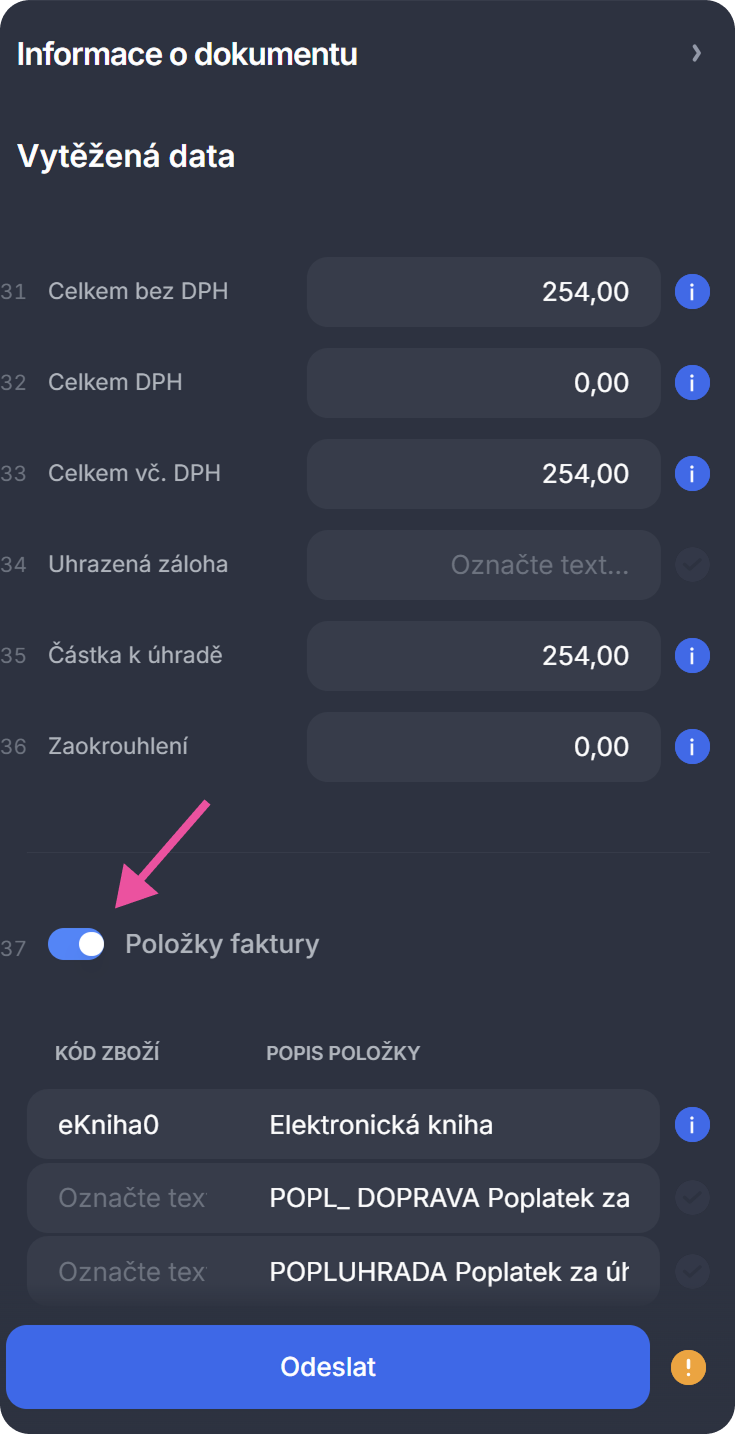The width and height of the screenshot is (735, 1434).
Task: Click info icon beside Celkem DPH field
Action: click(x=692, y=383)
